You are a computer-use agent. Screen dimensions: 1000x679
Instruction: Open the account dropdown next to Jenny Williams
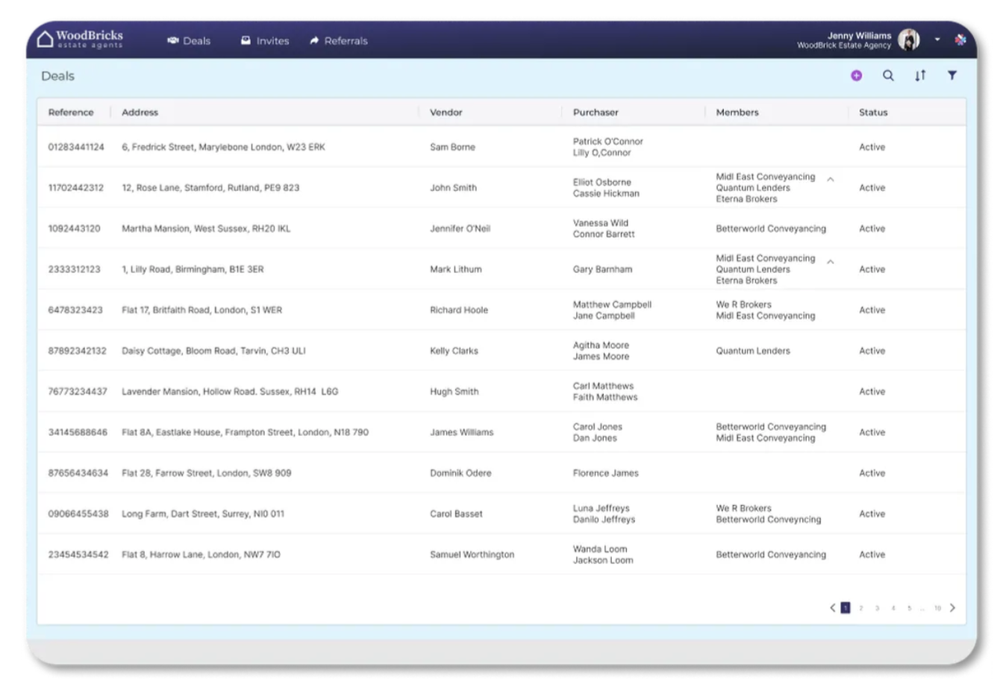coord(937,40)
